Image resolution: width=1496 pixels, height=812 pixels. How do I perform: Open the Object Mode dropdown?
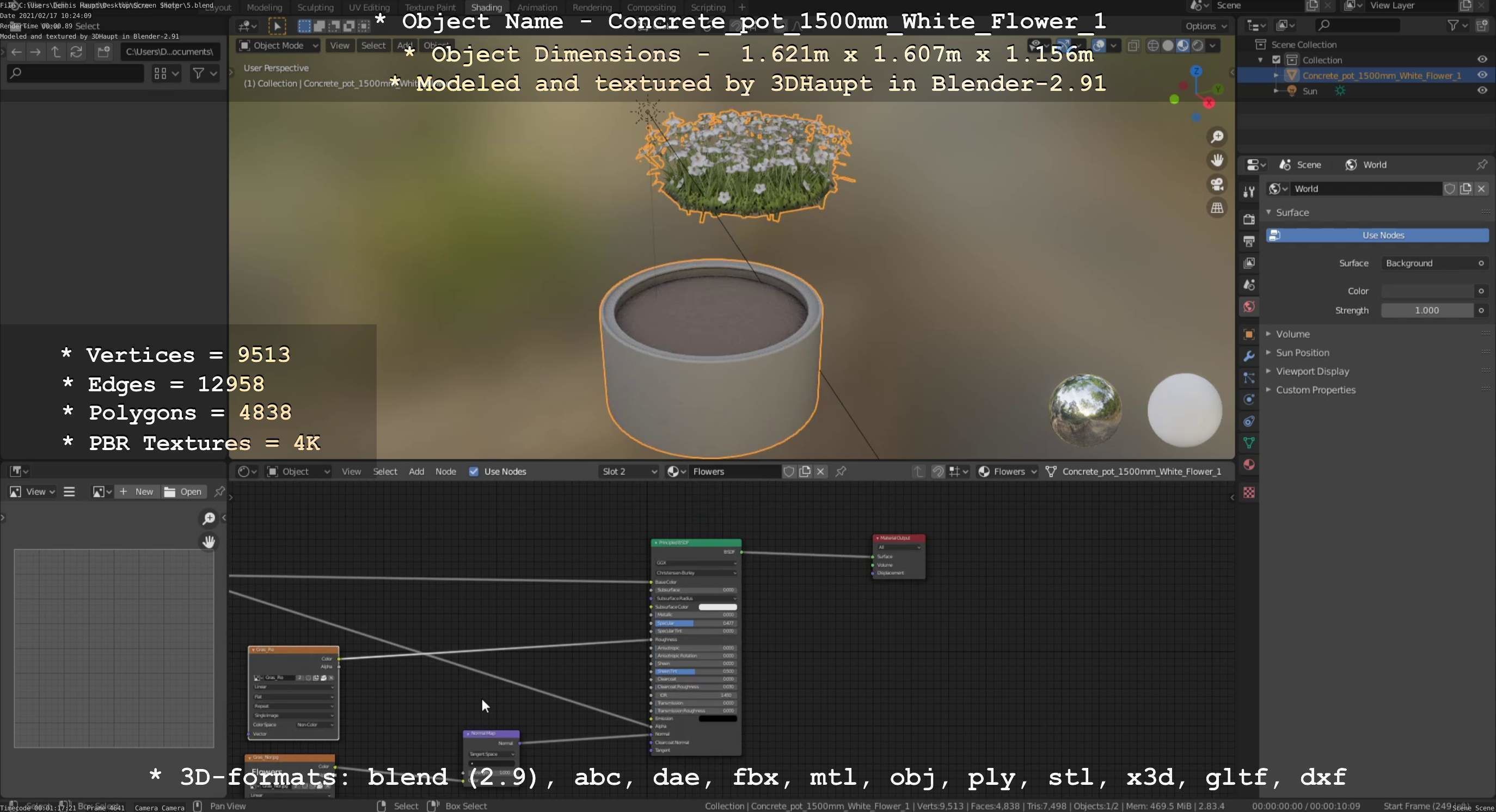[x=279, y=45]
